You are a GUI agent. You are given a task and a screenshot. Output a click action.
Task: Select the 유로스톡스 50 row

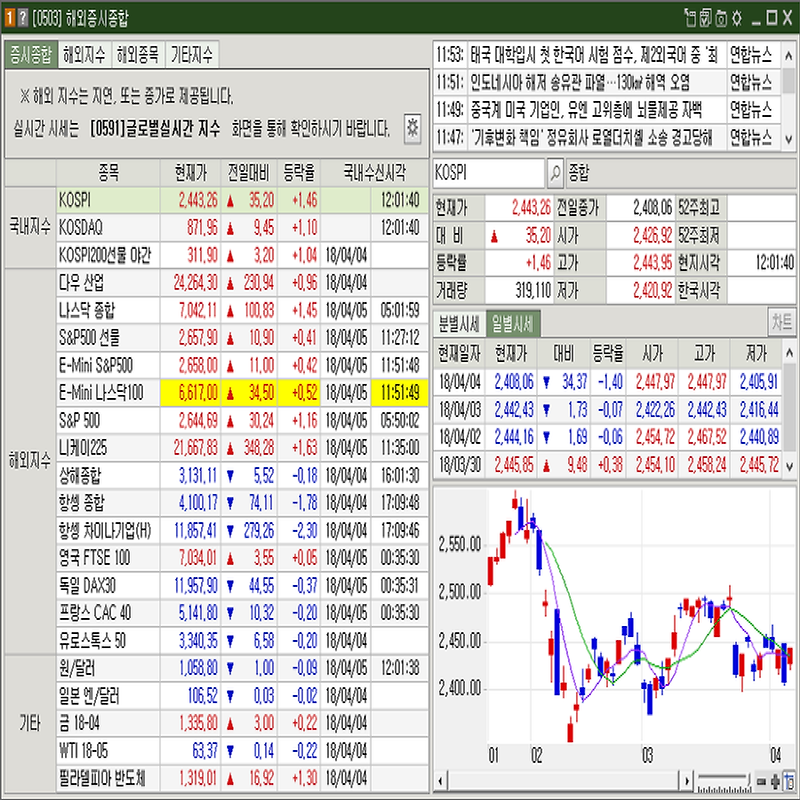click(242, 640)
